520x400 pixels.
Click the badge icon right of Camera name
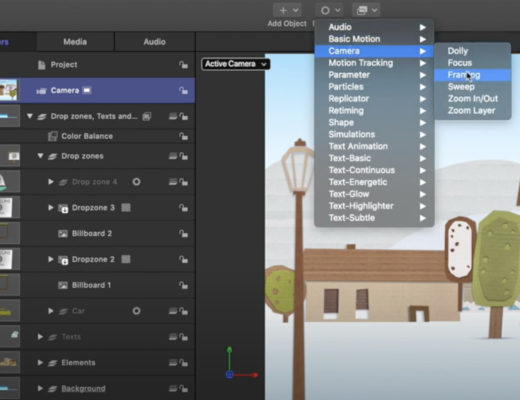click(x=87, y=90)
